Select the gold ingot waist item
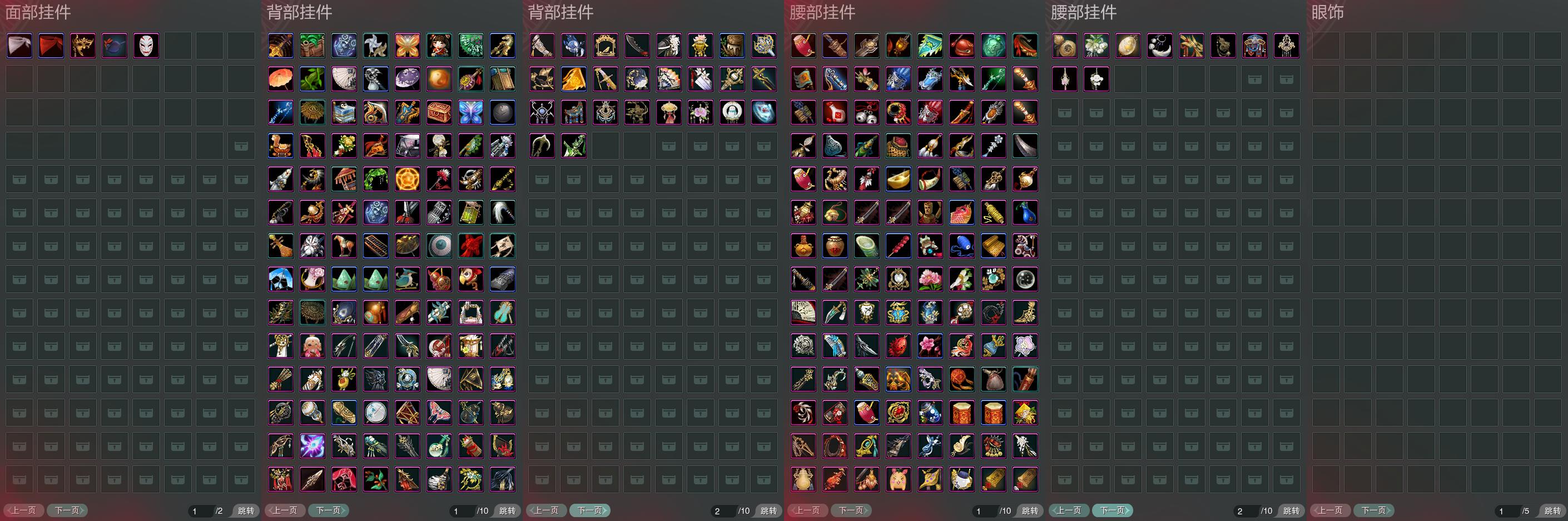 coord(899,179)
